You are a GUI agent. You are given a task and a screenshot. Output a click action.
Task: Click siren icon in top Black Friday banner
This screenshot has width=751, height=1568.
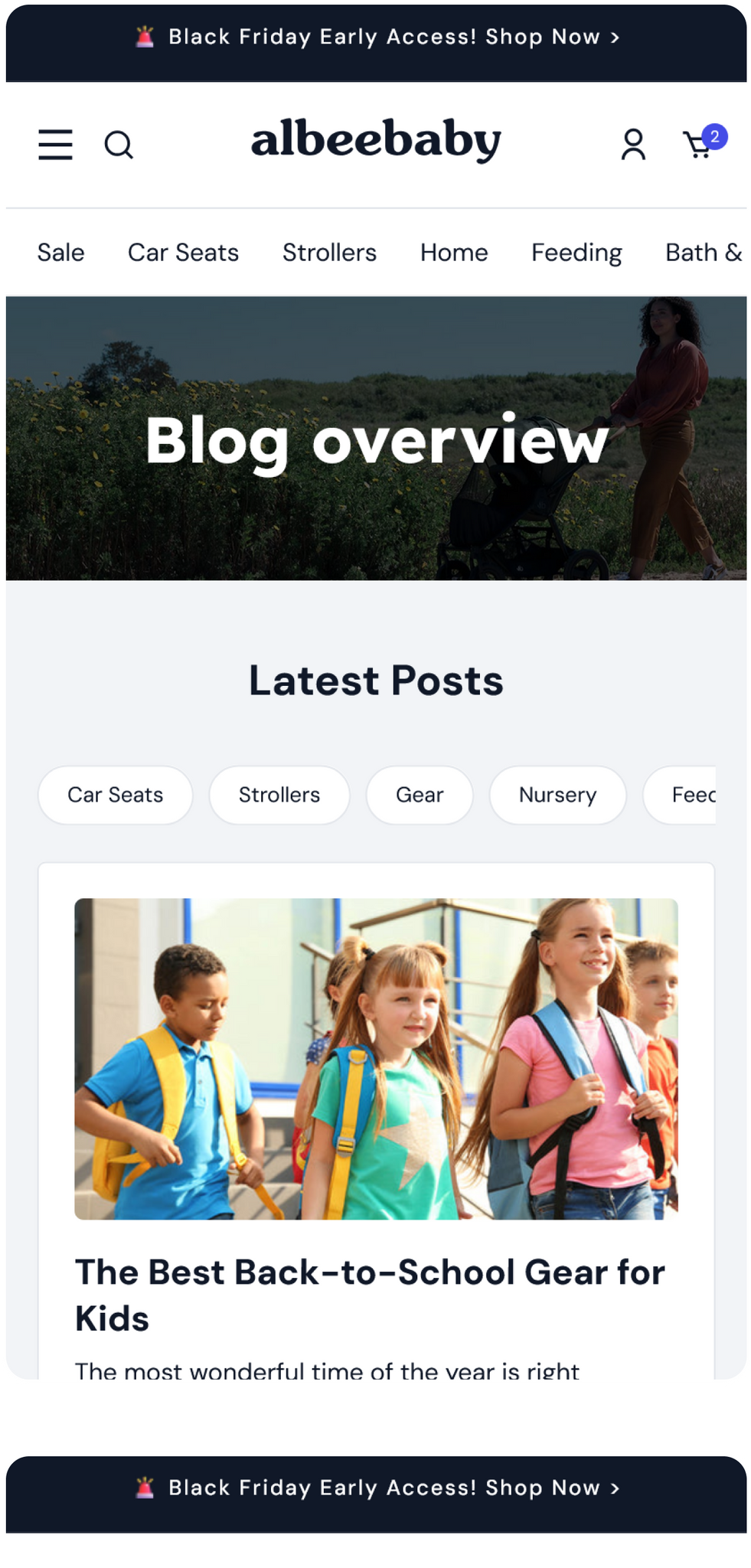pos(145,37)
